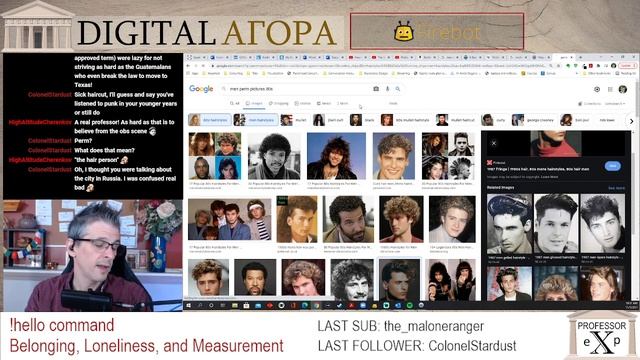Select the '80s hairstyles' suggestion chip
Viewport: 640px width, 360px height.
coord(210,120)
